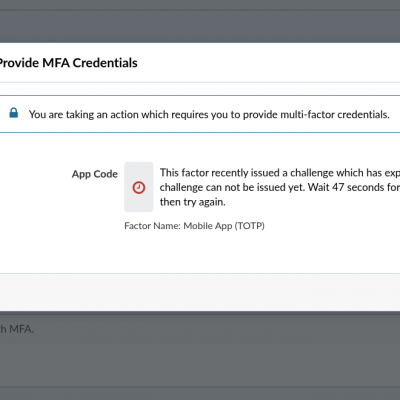Image resolution: width=400 pixels, height=400 pixels.
Task: Click the 'challenge can not be issued yet' text
Action: (x=232, y=187)
